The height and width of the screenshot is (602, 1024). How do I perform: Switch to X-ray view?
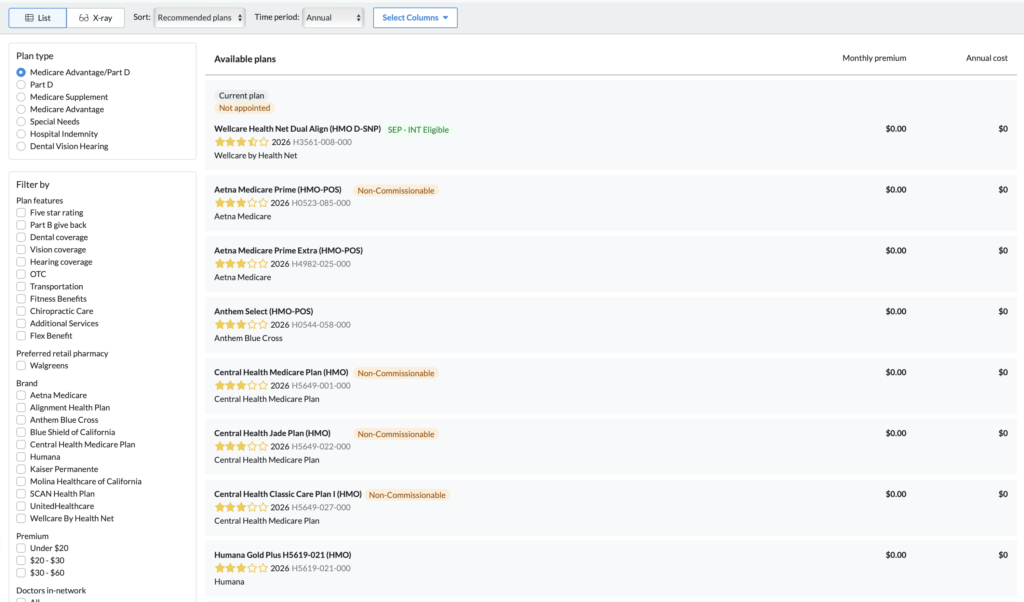coord(96,18)
